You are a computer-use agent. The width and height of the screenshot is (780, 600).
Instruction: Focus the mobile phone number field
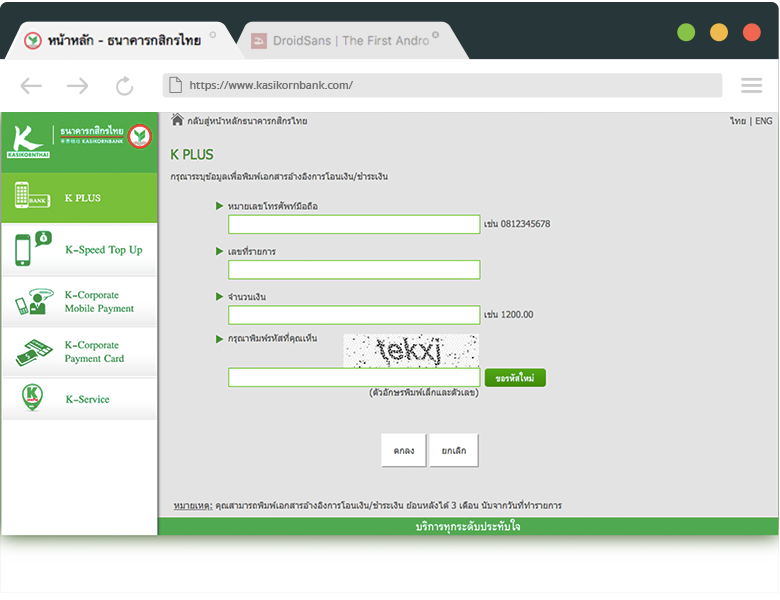(x=354, y=224)
